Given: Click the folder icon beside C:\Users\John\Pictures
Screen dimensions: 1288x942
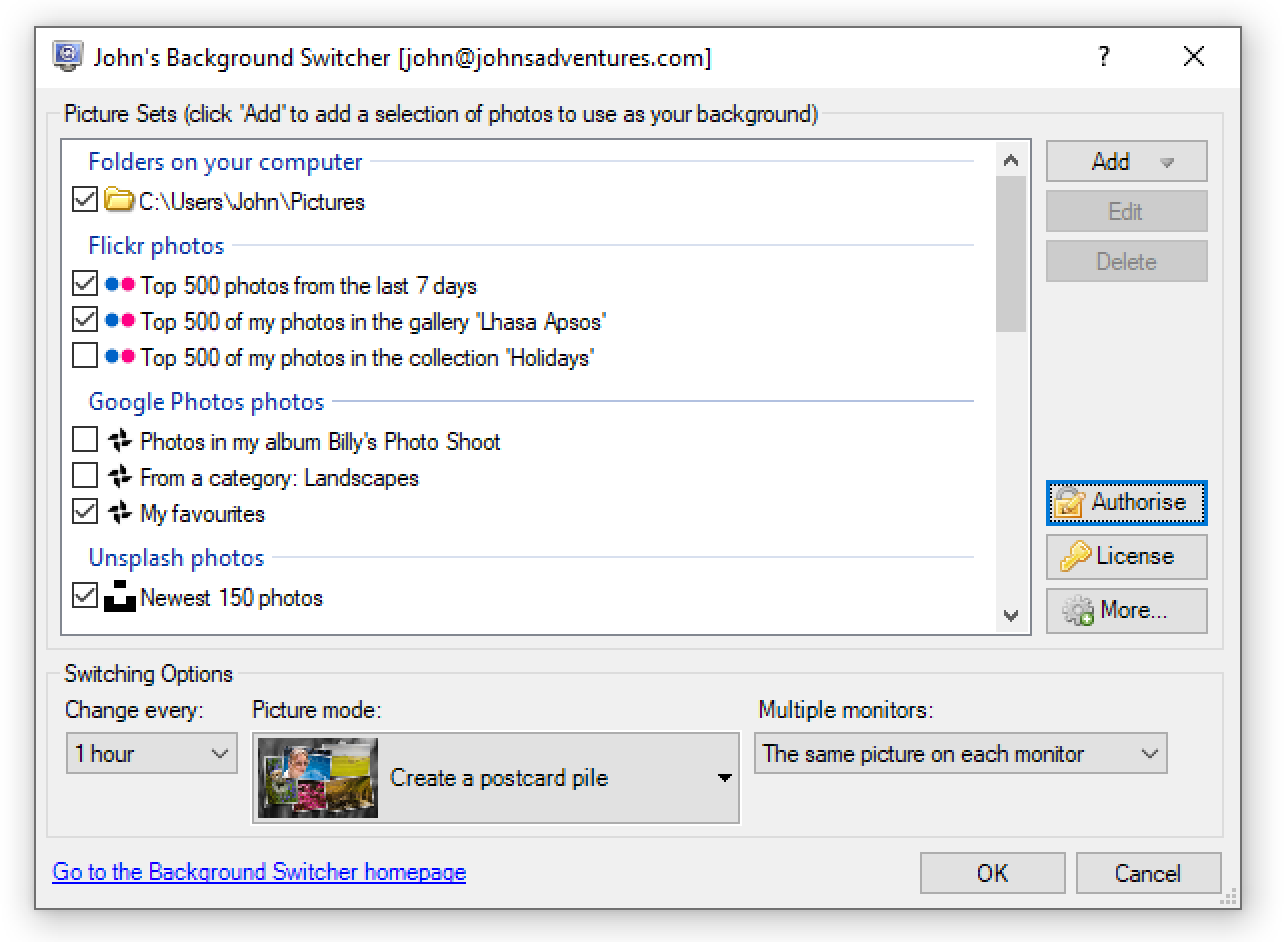Looking at the screenshot, I should click(x=119, y=200).
